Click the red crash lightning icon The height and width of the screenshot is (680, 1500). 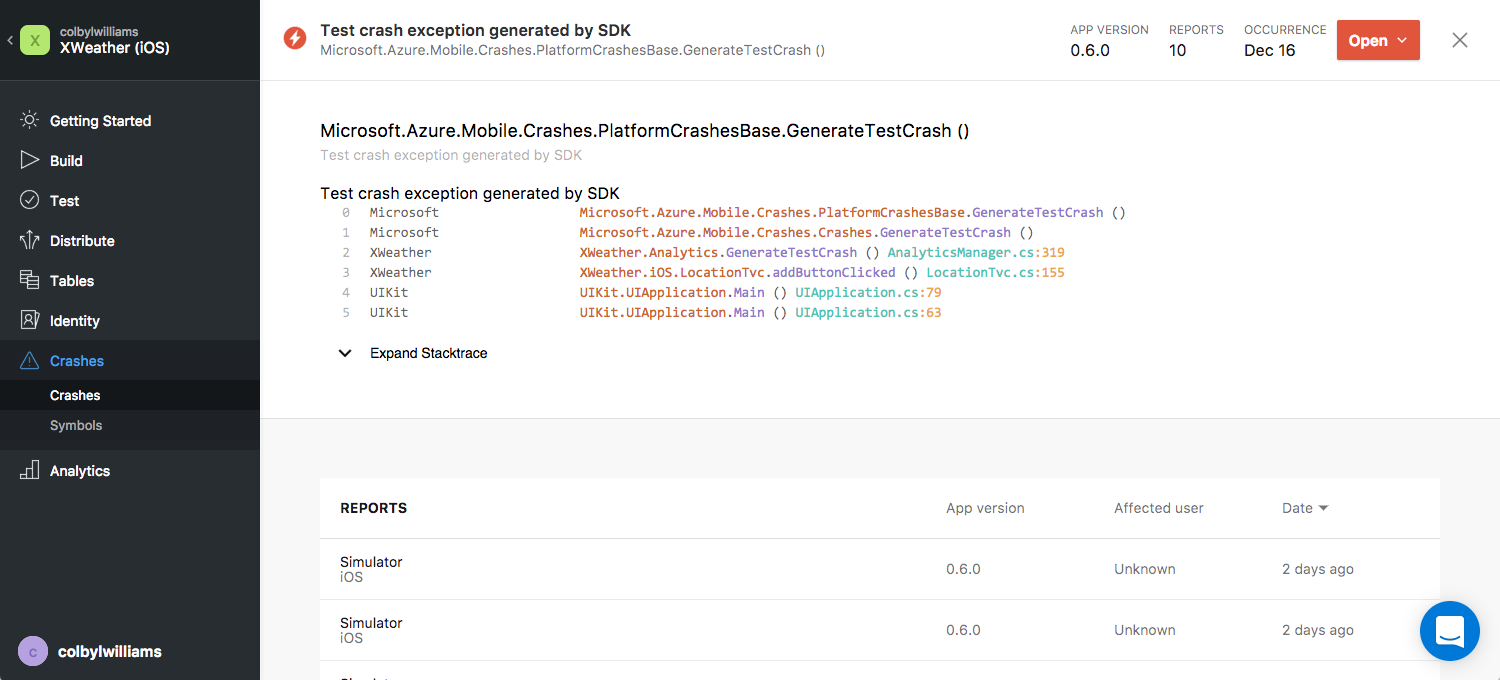[x=294, y=38]
